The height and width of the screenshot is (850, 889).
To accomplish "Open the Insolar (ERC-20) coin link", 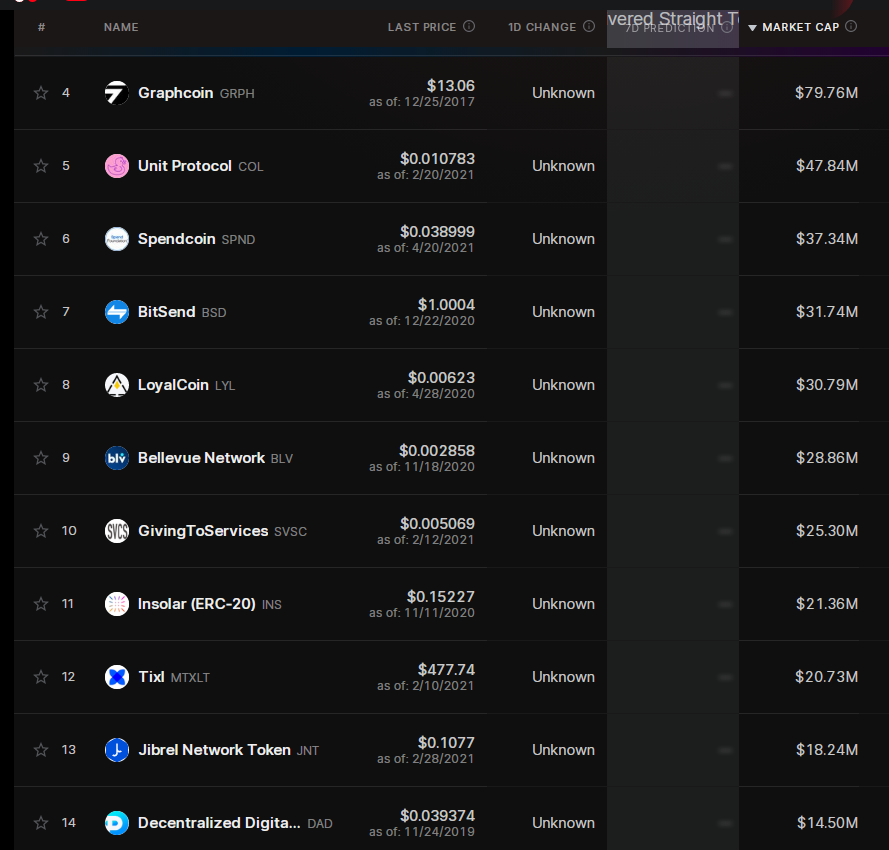I will pyautogui.click(x=196, y=604).
